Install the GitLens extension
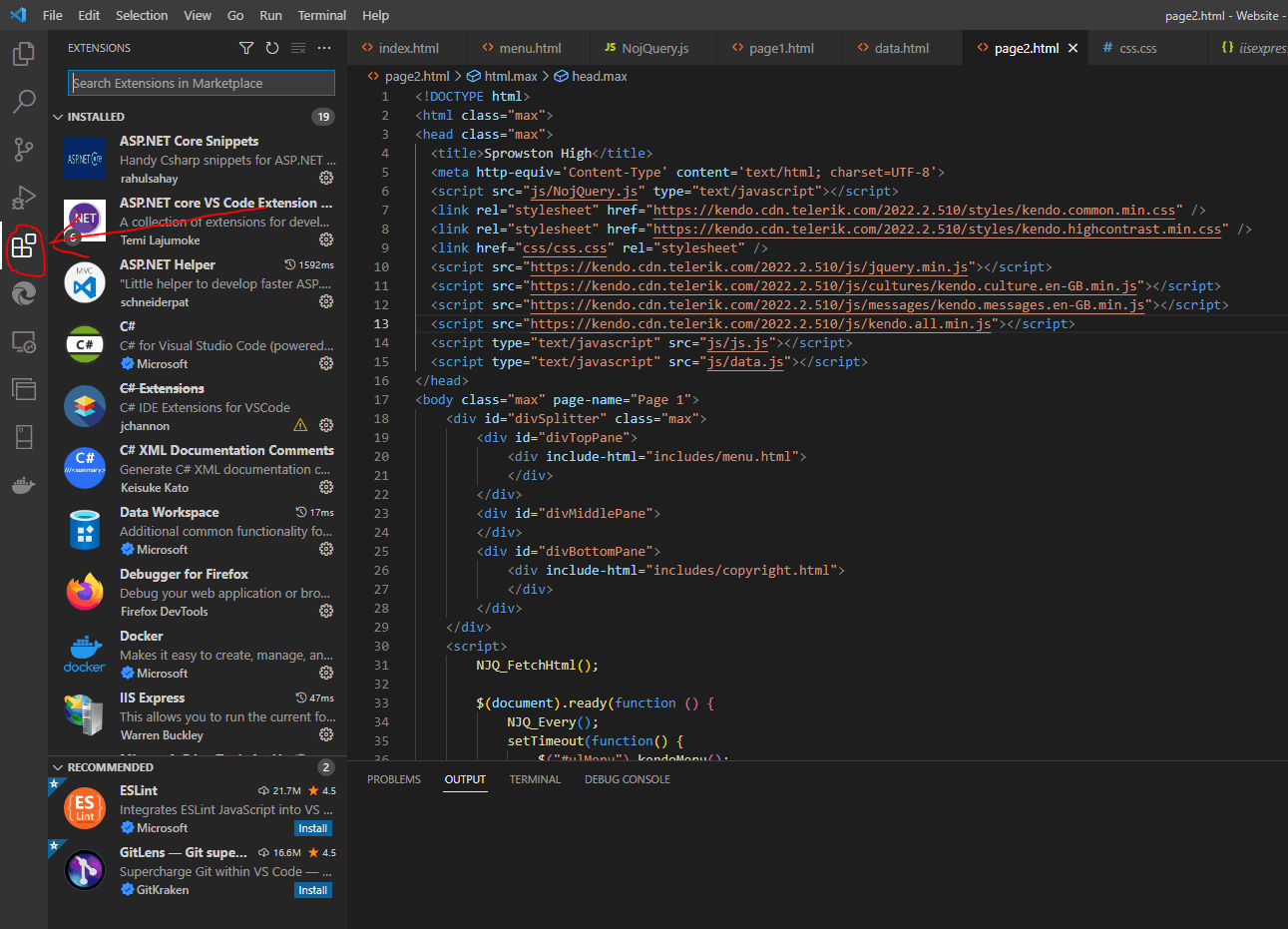 tap(313, 890)
